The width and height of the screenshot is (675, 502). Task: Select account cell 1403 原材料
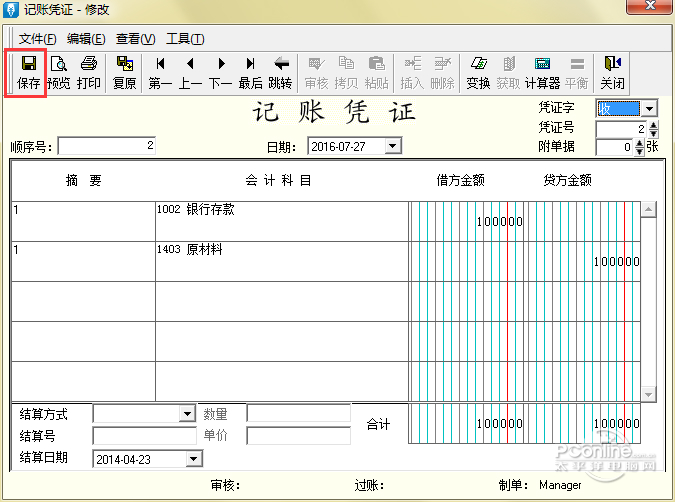pos(282,261)
